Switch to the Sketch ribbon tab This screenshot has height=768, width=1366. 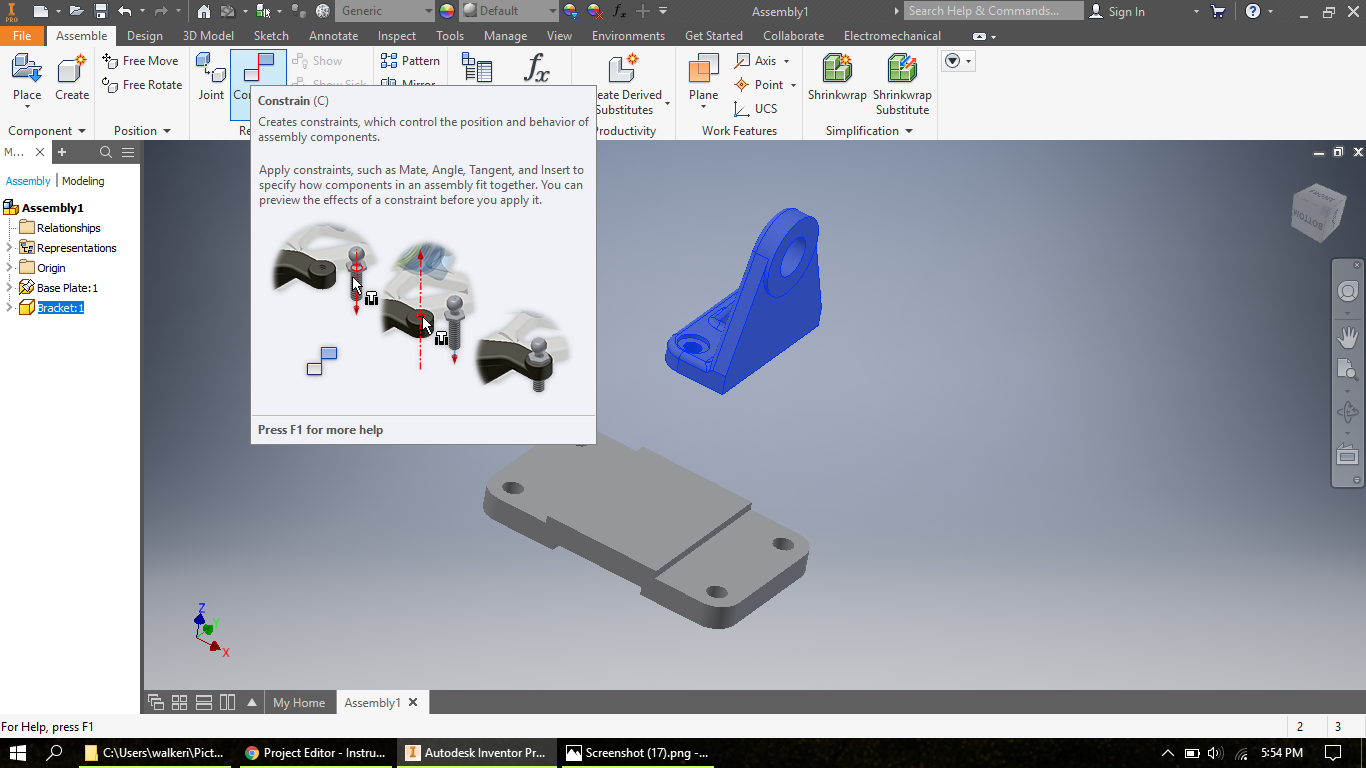click(x=271, y=35)
